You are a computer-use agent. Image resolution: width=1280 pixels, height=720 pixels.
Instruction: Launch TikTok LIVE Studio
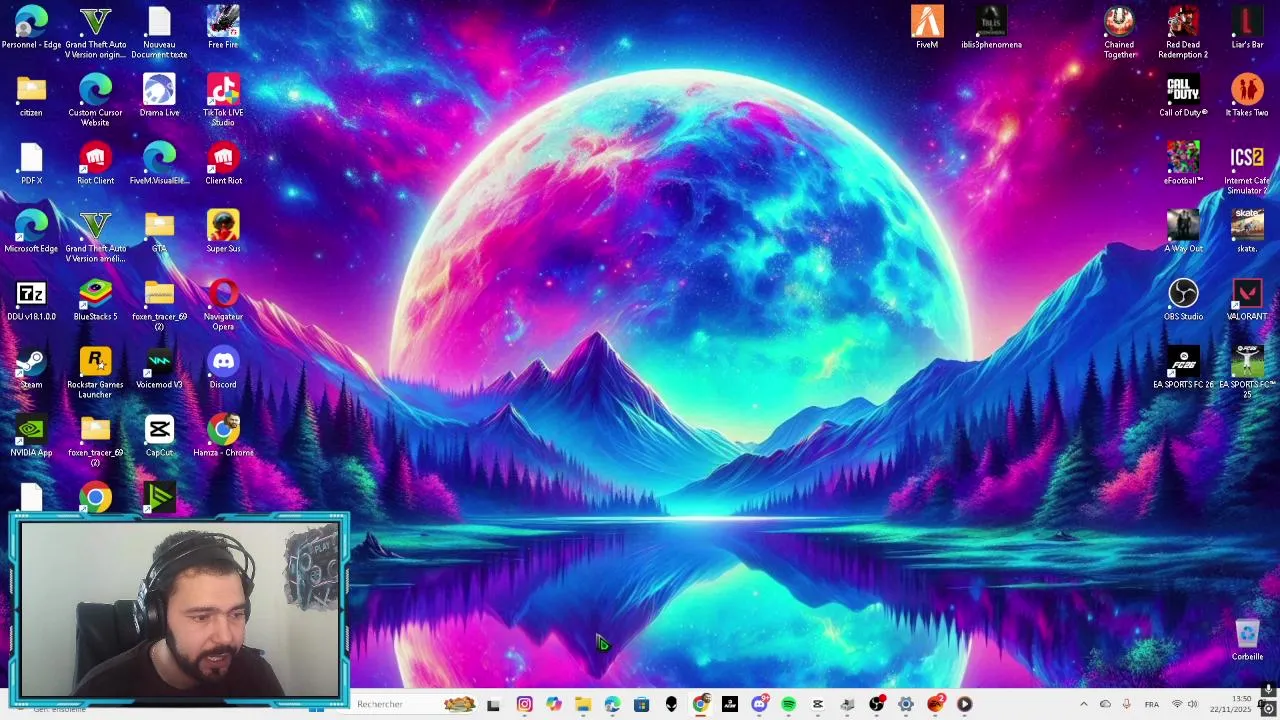(223, 100)
